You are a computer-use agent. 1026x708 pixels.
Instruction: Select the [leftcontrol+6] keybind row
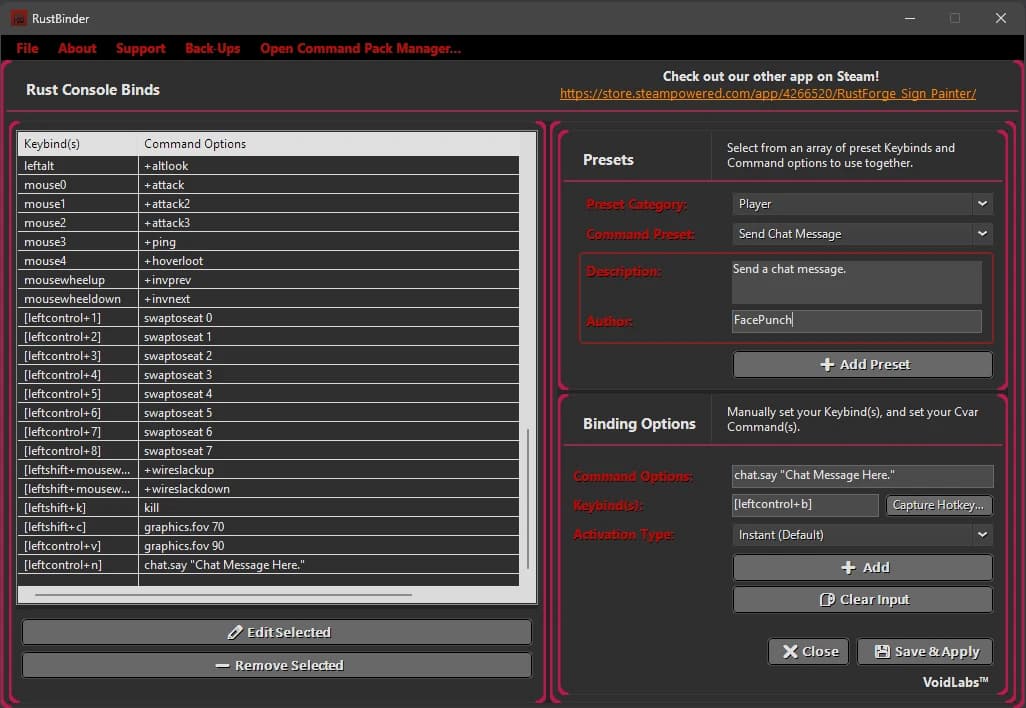click(x=268, y=412)
